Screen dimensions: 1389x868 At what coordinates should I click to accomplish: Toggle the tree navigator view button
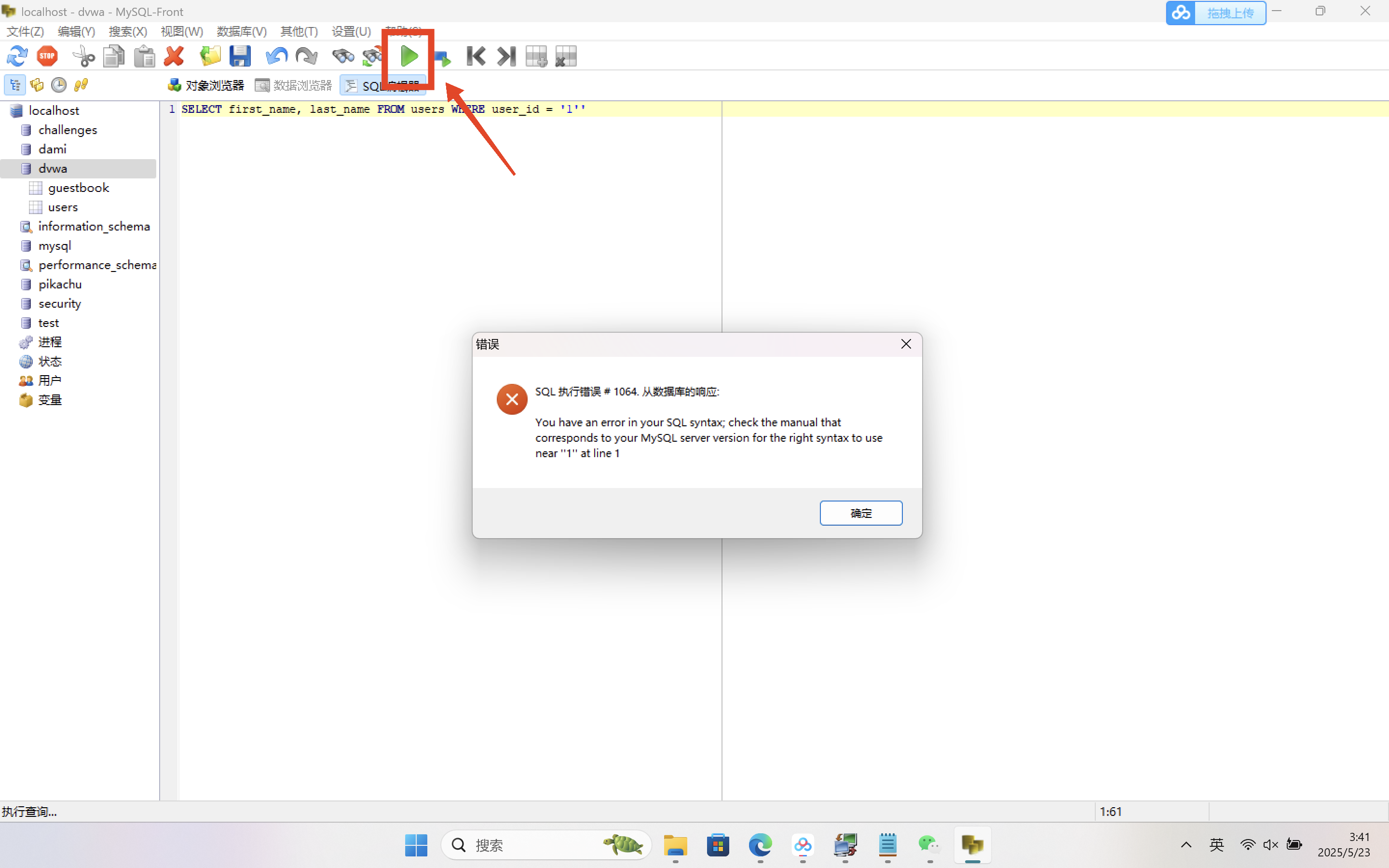[x=15, y=85]
